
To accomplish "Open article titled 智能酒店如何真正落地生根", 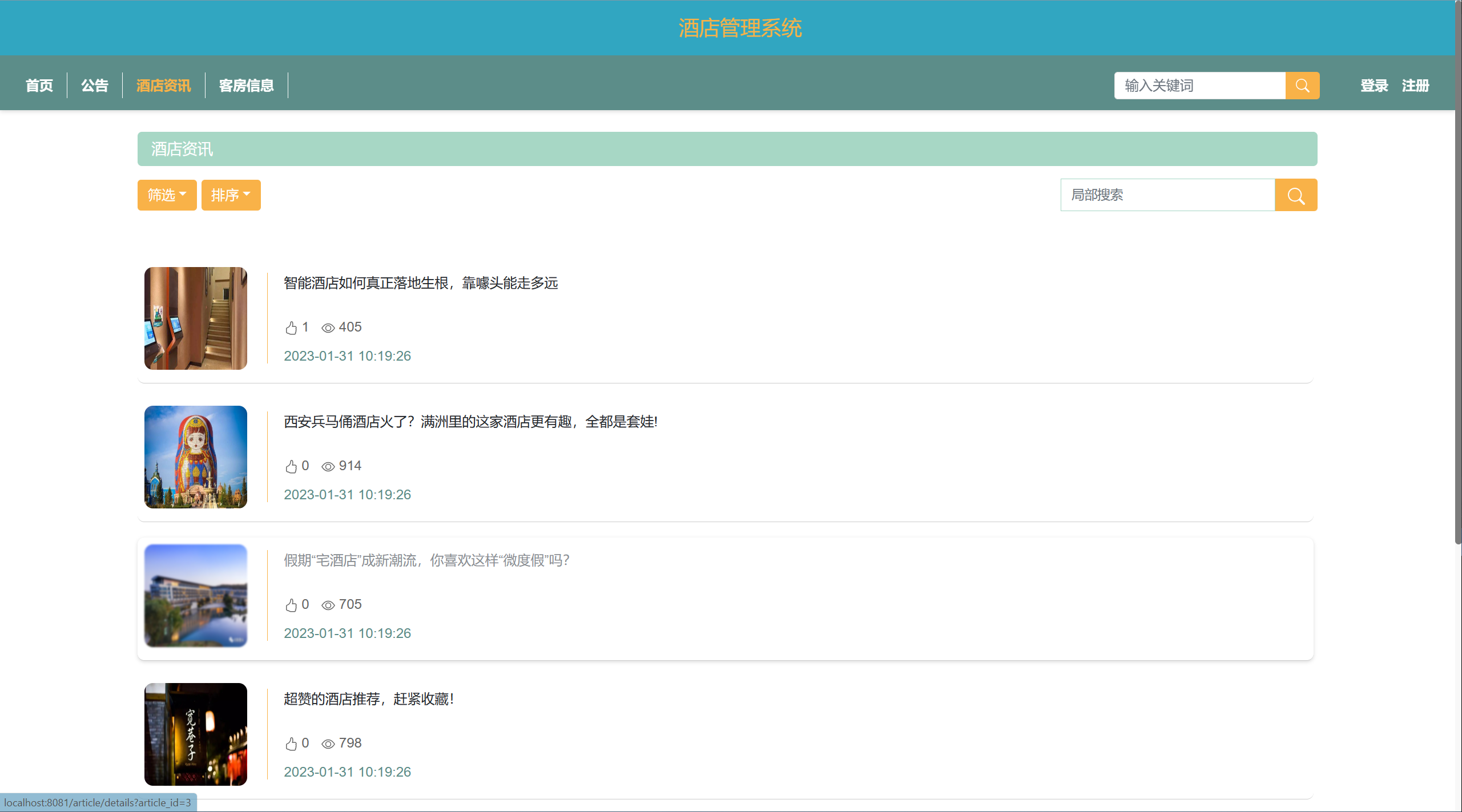I will [x=420, y=283].
